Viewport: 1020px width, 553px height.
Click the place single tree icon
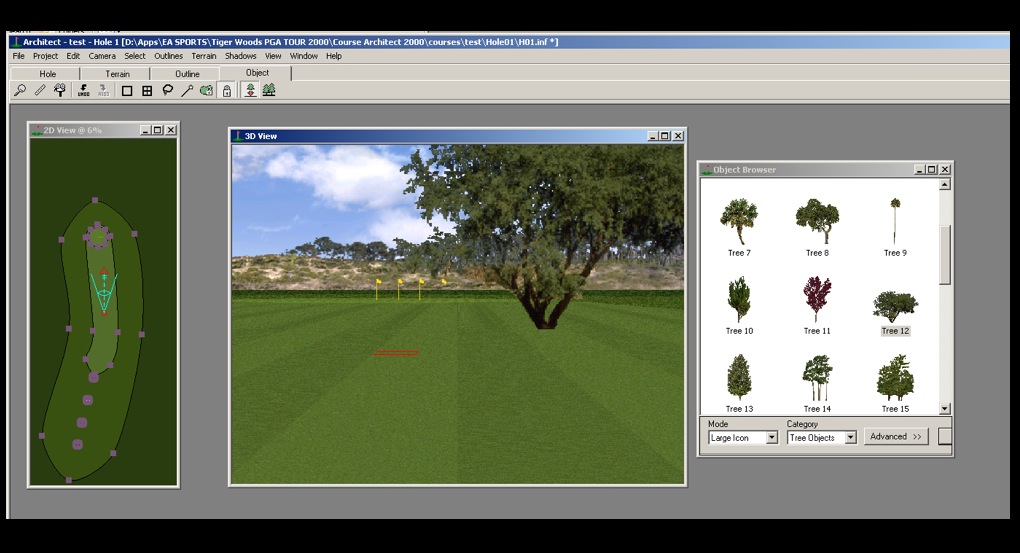pyautogui.click(x=250, y=90)
